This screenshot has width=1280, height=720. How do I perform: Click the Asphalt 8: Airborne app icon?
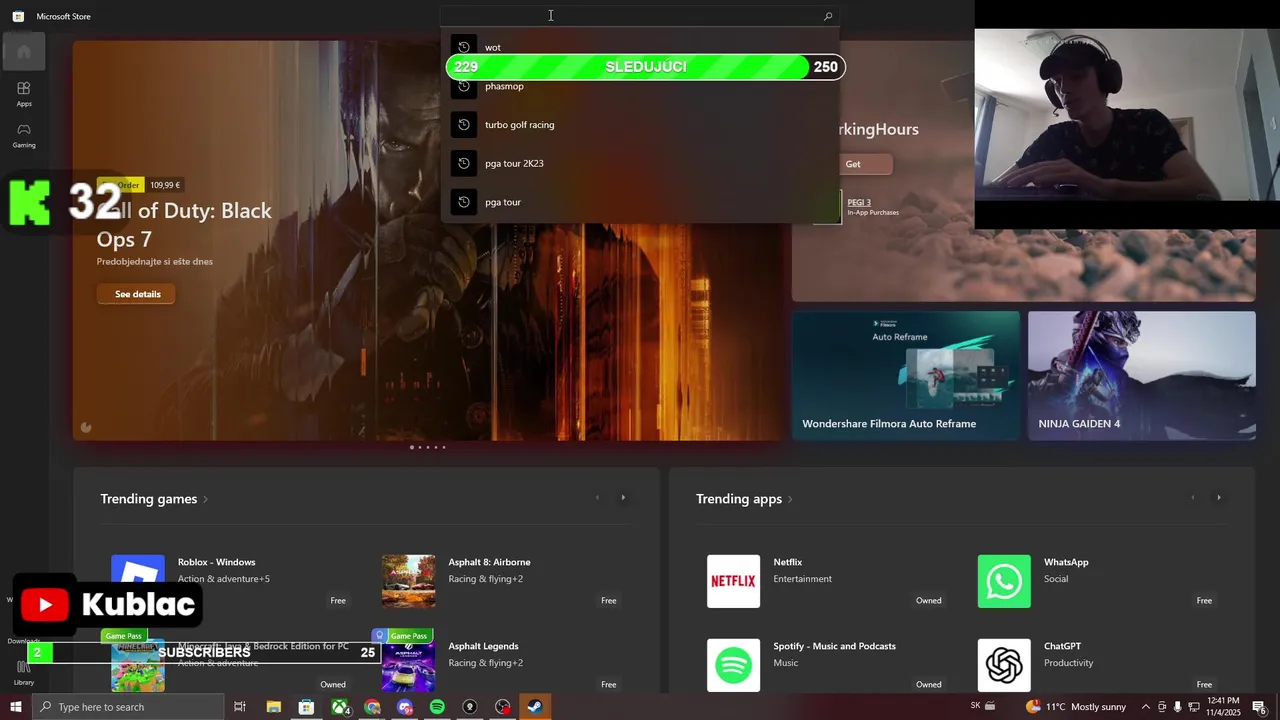[x=408, y=581]
